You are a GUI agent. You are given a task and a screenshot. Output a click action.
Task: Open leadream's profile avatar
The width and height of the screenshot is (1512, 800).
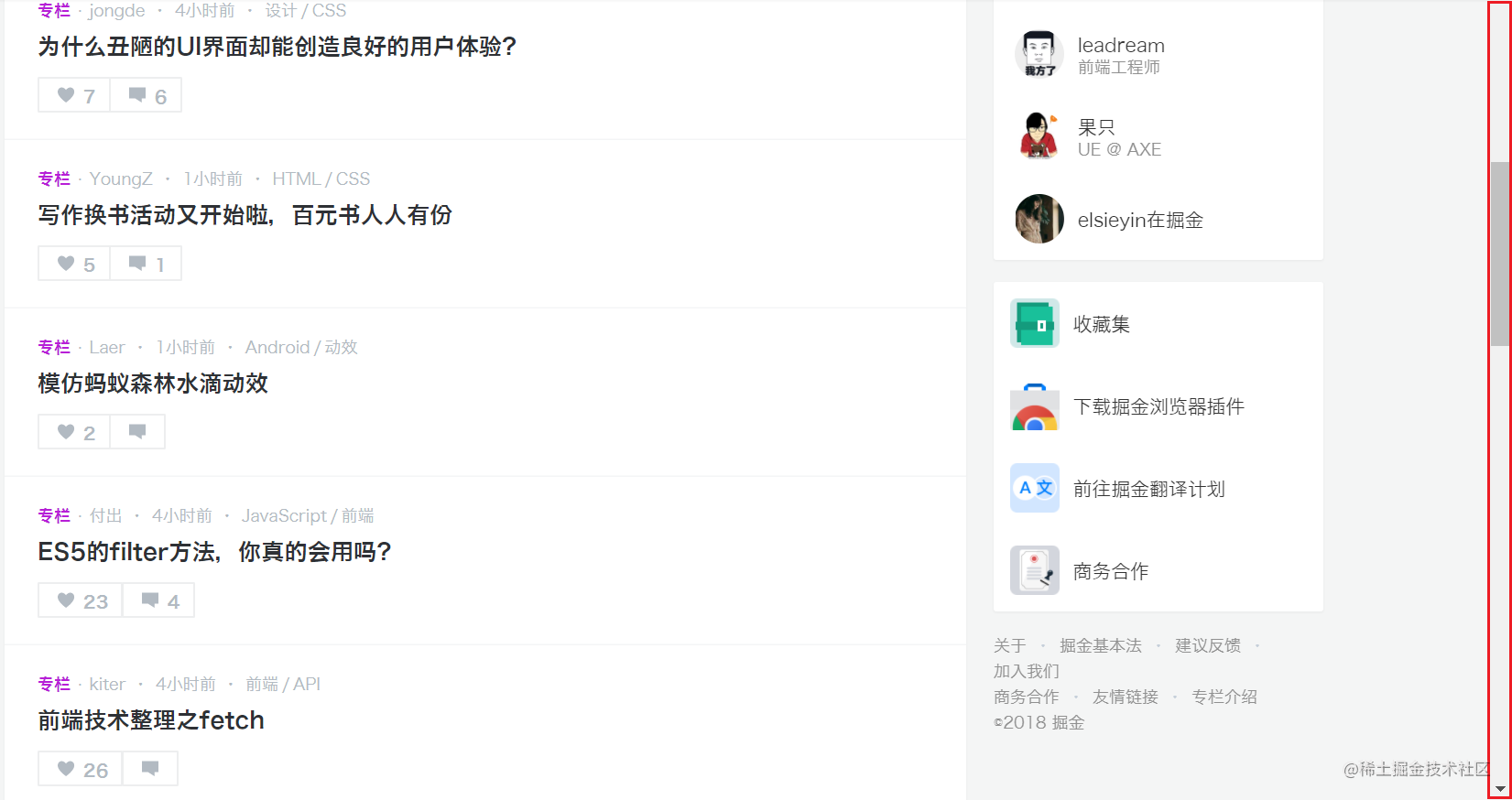[1039, 54]
